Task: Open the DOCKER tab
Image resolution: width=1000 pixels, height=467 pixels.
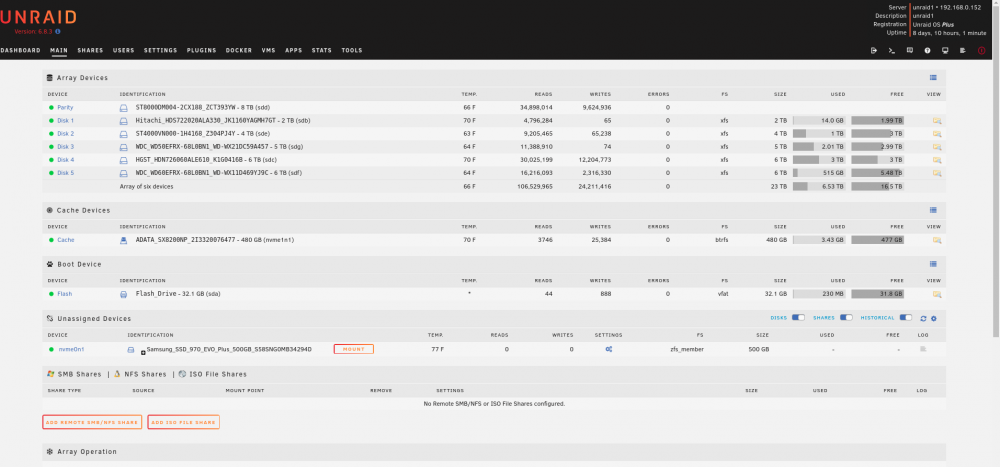Action: [x=239, y=50]
